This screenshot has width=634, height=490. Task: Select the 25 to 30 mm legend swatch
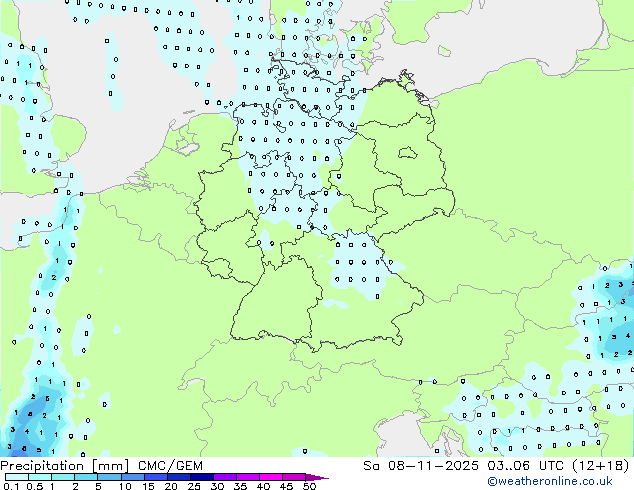[x=202, y=477]
